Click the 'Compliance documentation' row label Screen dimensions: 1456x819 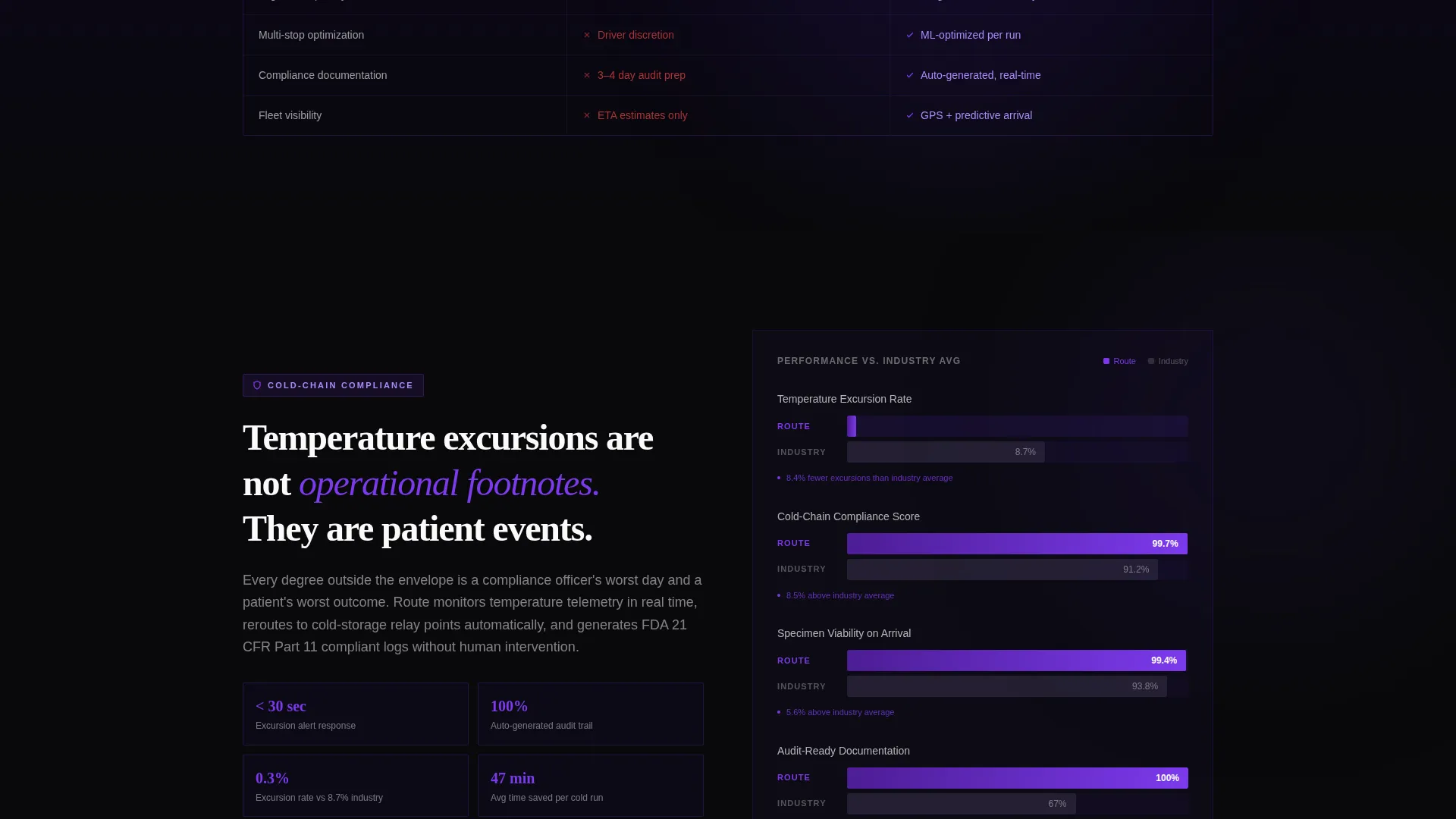click(x=322, y=75)
